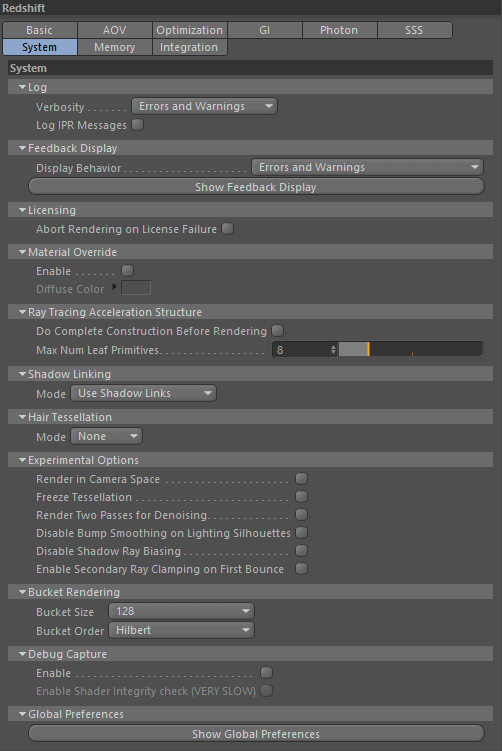Toggle Abort Rendering on License Failure

(x=228, y=229)
